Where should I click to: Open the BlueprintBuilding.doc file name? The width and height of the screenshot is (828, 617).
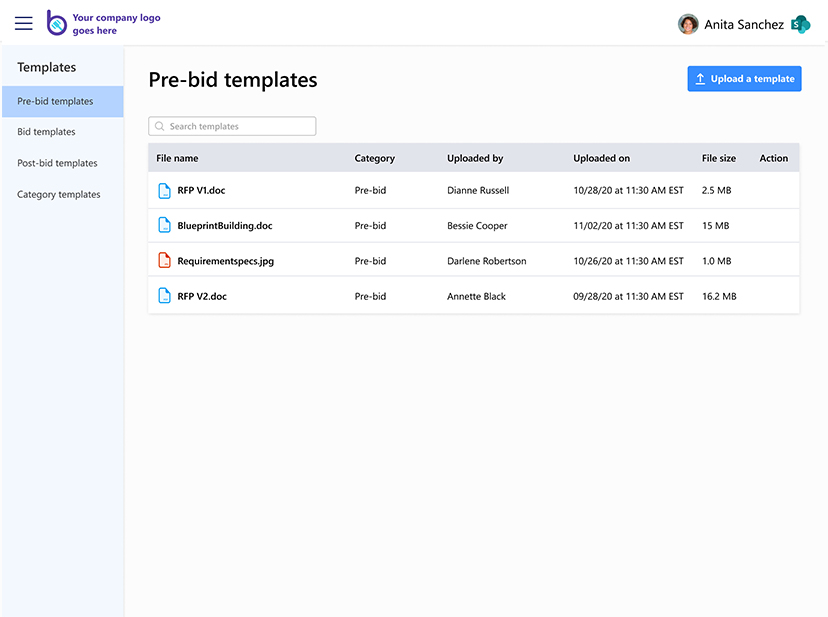224,226
